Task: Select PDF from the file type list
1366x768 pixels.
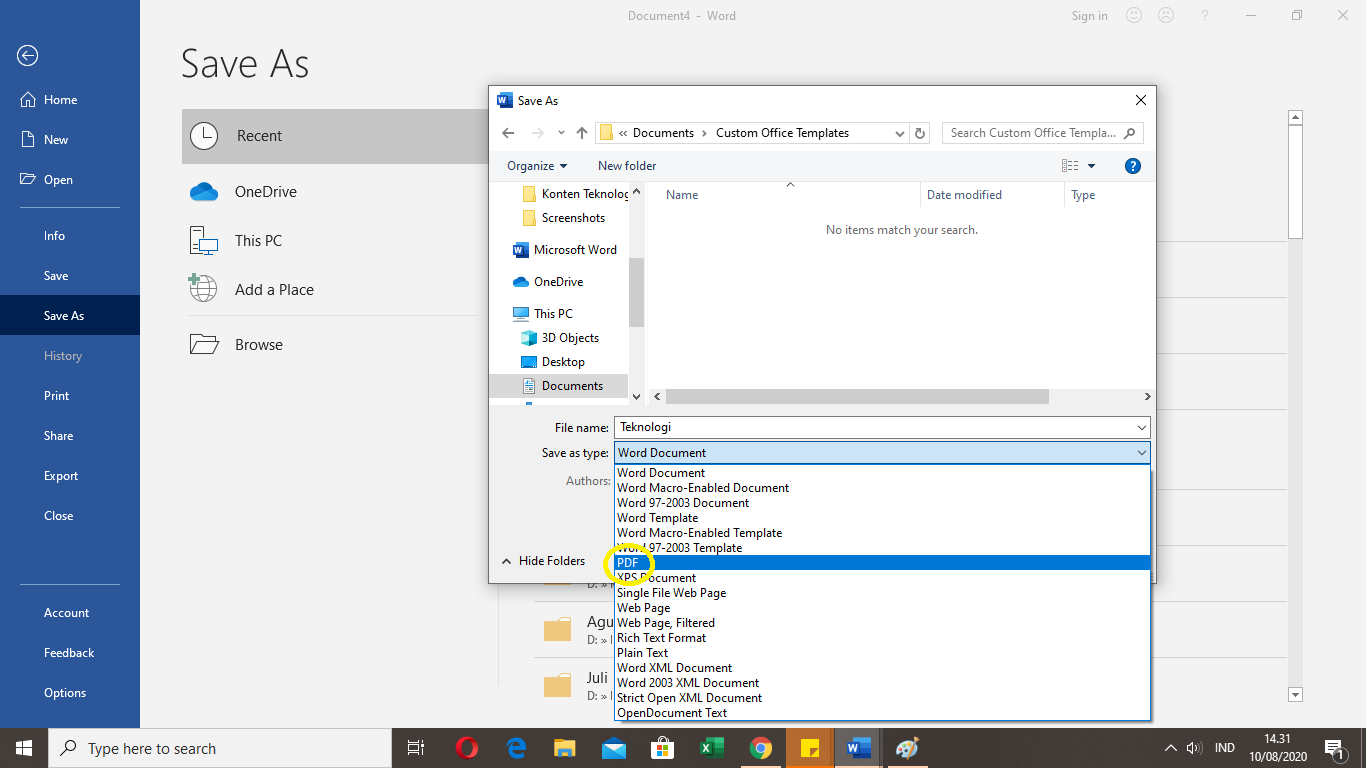Action: [x=628, y=563]
